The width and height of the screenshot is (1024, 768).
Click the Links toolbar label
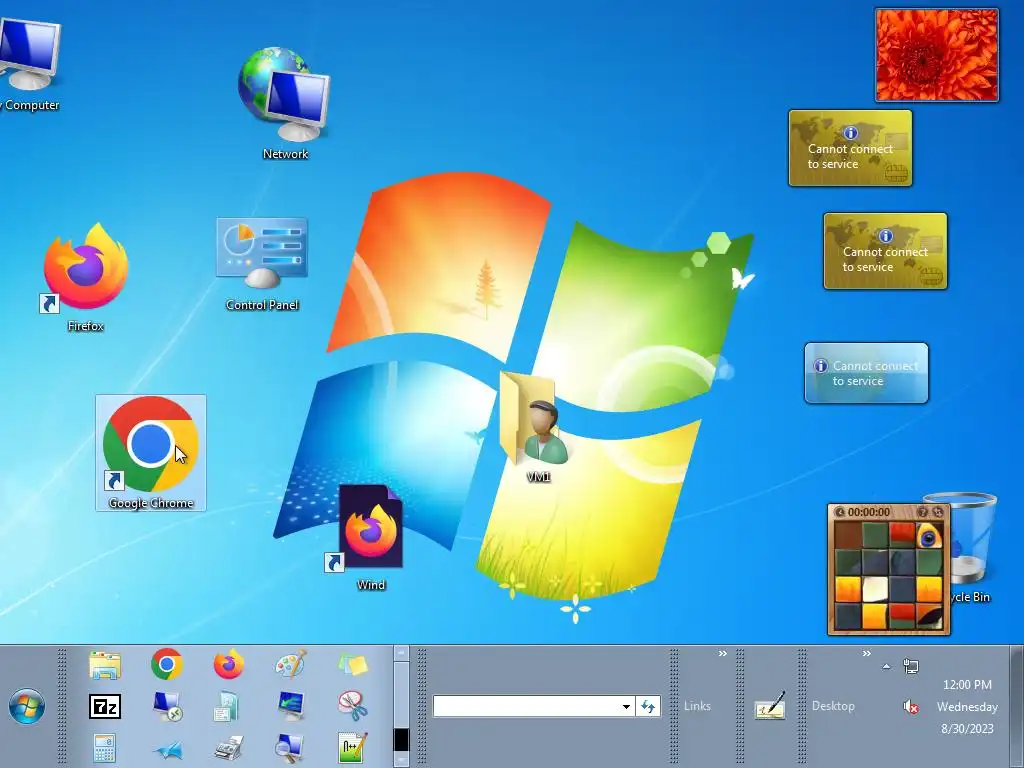697,706
